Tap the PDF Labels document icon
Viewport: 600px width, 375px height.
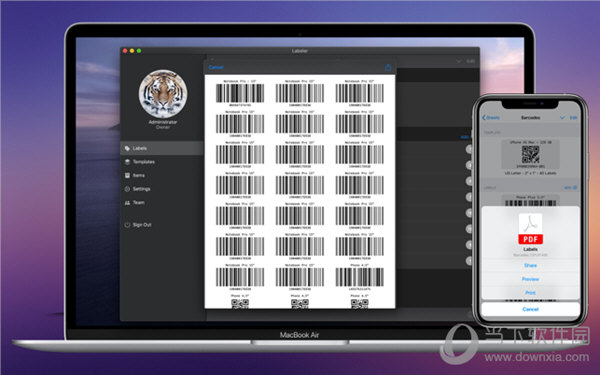530,229
